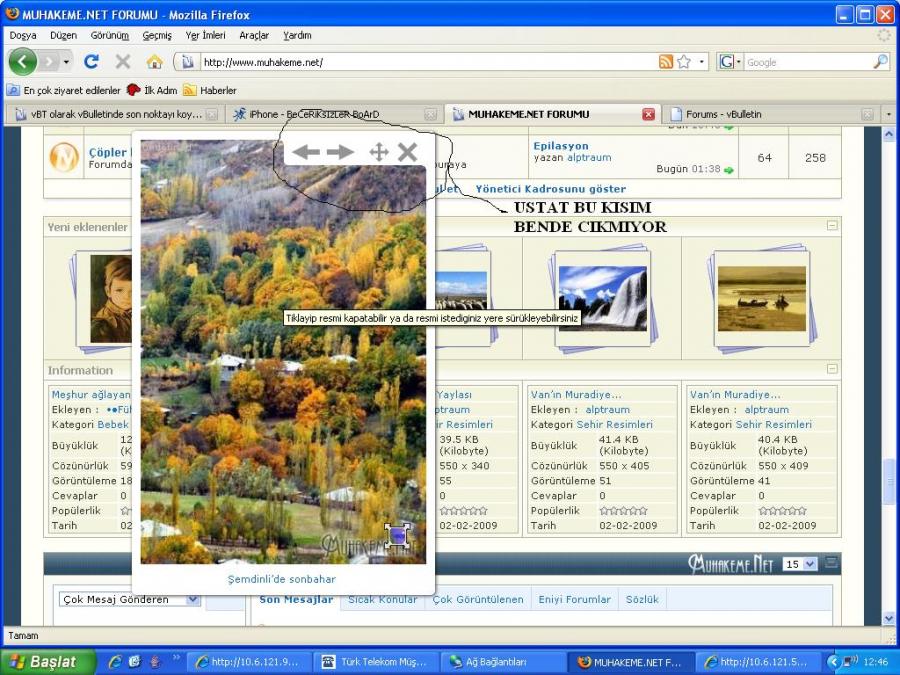Switch to the Çok Görüntülenen tab
900x675 pixels.
[478, 599]
